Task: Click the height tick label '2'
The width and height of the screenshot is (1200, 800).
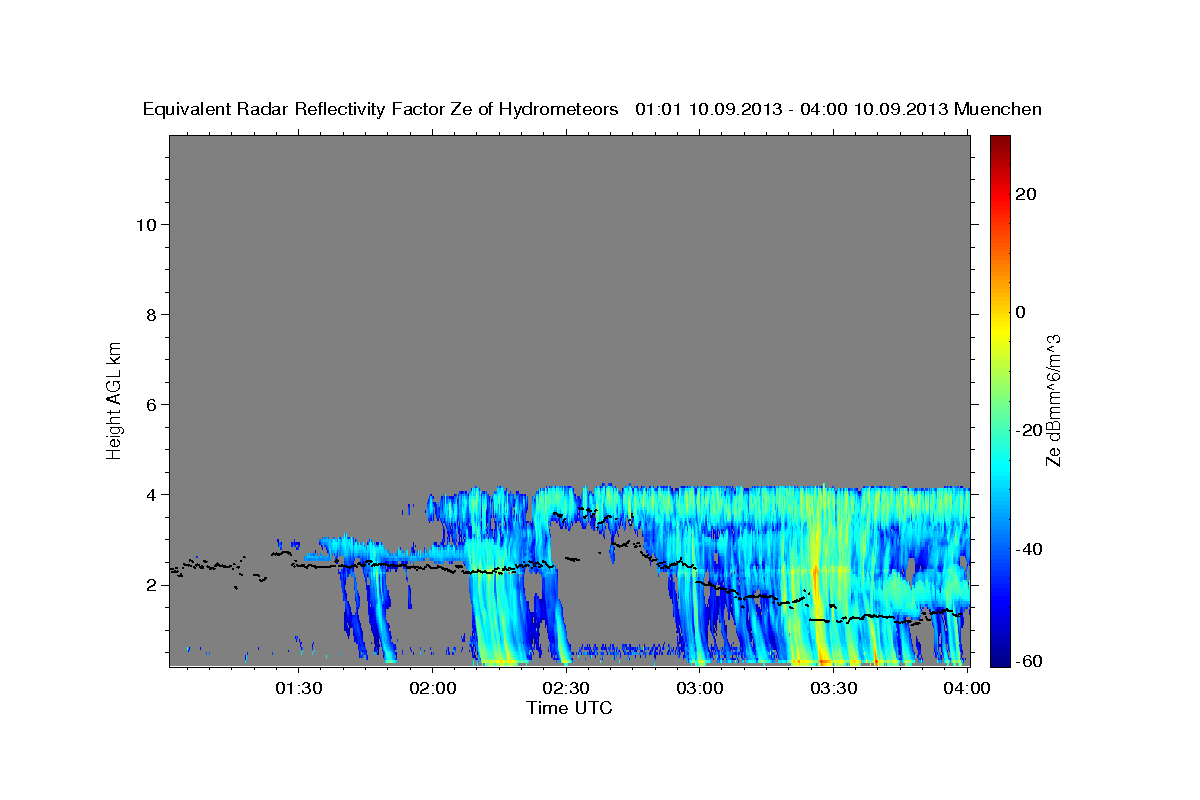Action: (x=152, y=584)
